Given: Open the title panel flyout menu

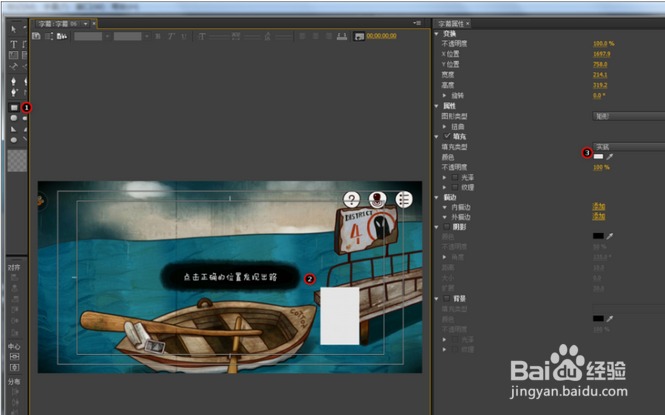Looking at the screenshot, I should (x=417, y=23).
